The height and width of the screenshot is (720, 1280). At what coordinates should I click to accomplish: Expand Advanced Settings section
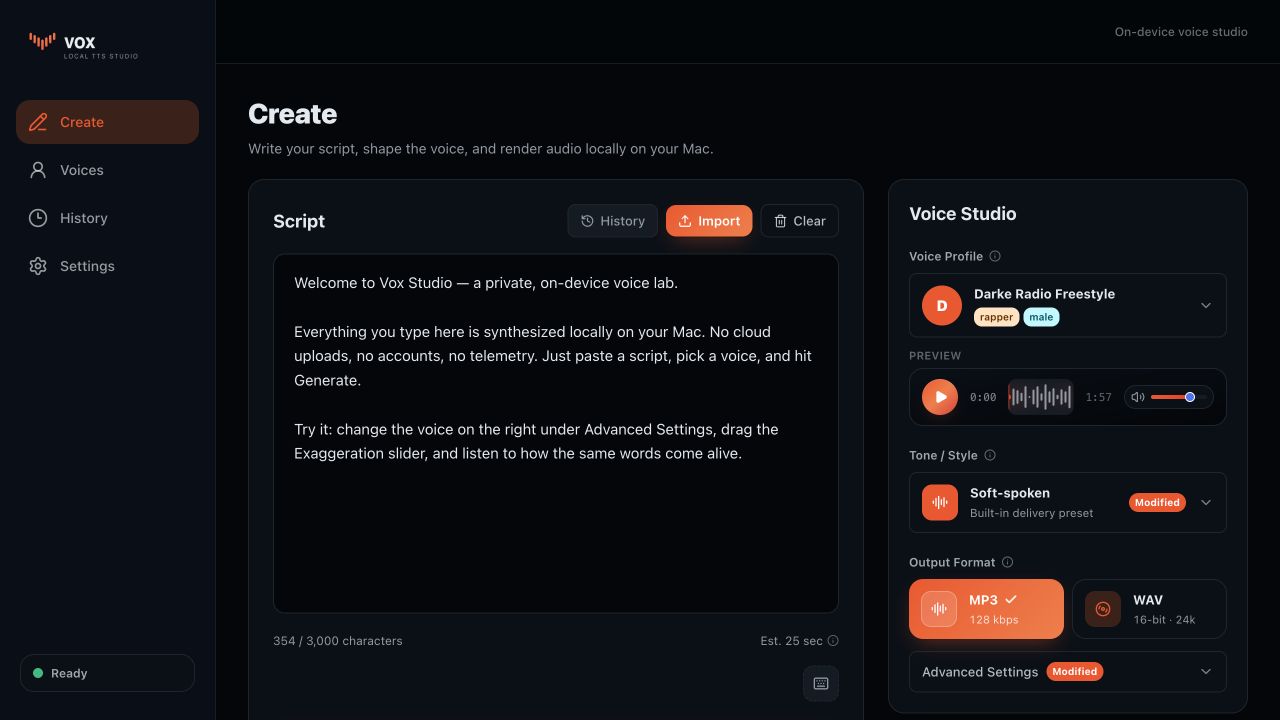click(1068, 672)
